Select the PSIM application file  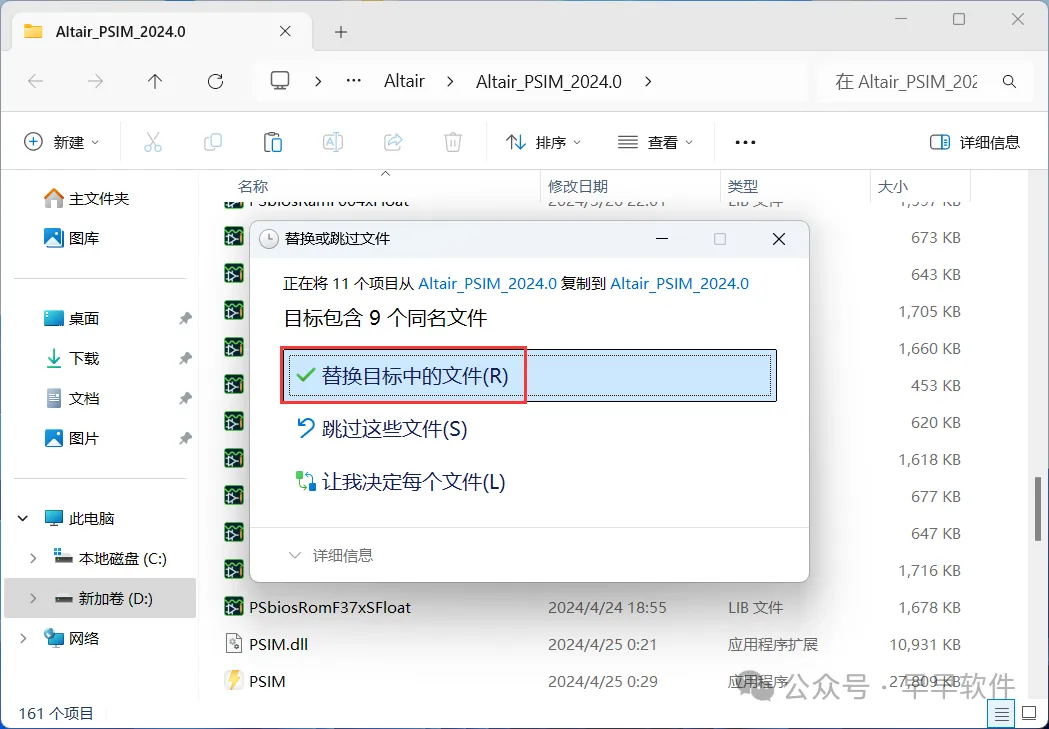click(x=267, y=681)
